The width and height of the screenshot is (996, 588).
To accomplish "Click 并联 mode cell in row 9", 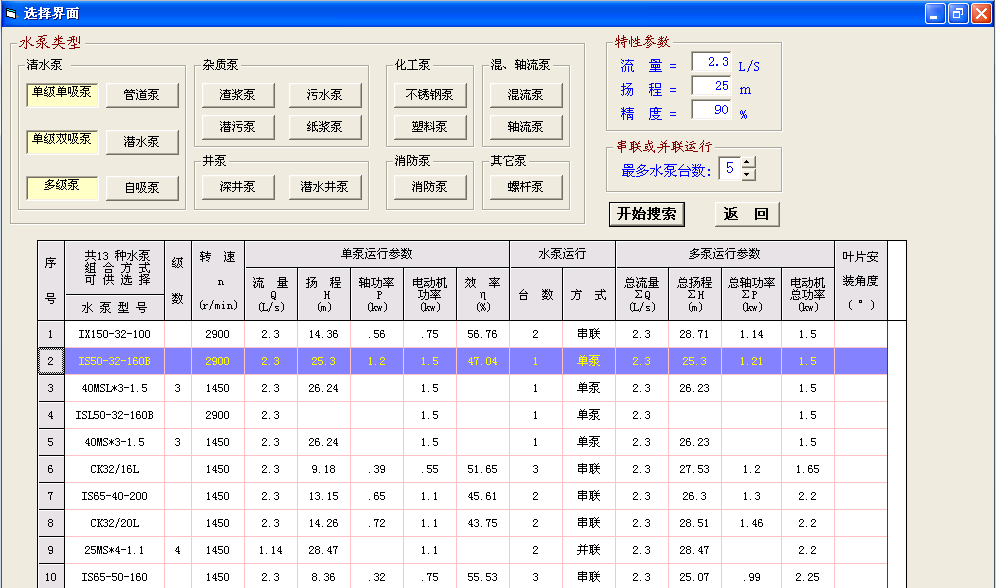I will point(588,550).
